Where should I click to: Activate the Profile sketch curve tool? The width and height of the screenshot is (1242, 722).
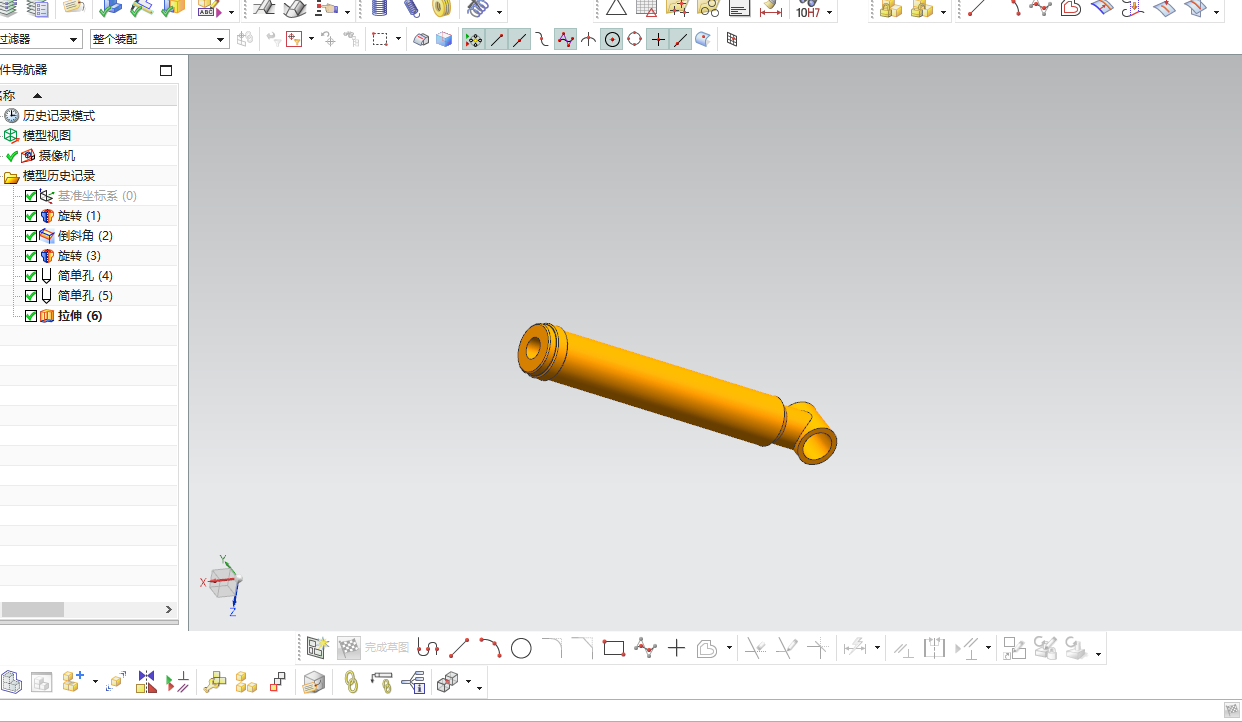tap(428, 648)
